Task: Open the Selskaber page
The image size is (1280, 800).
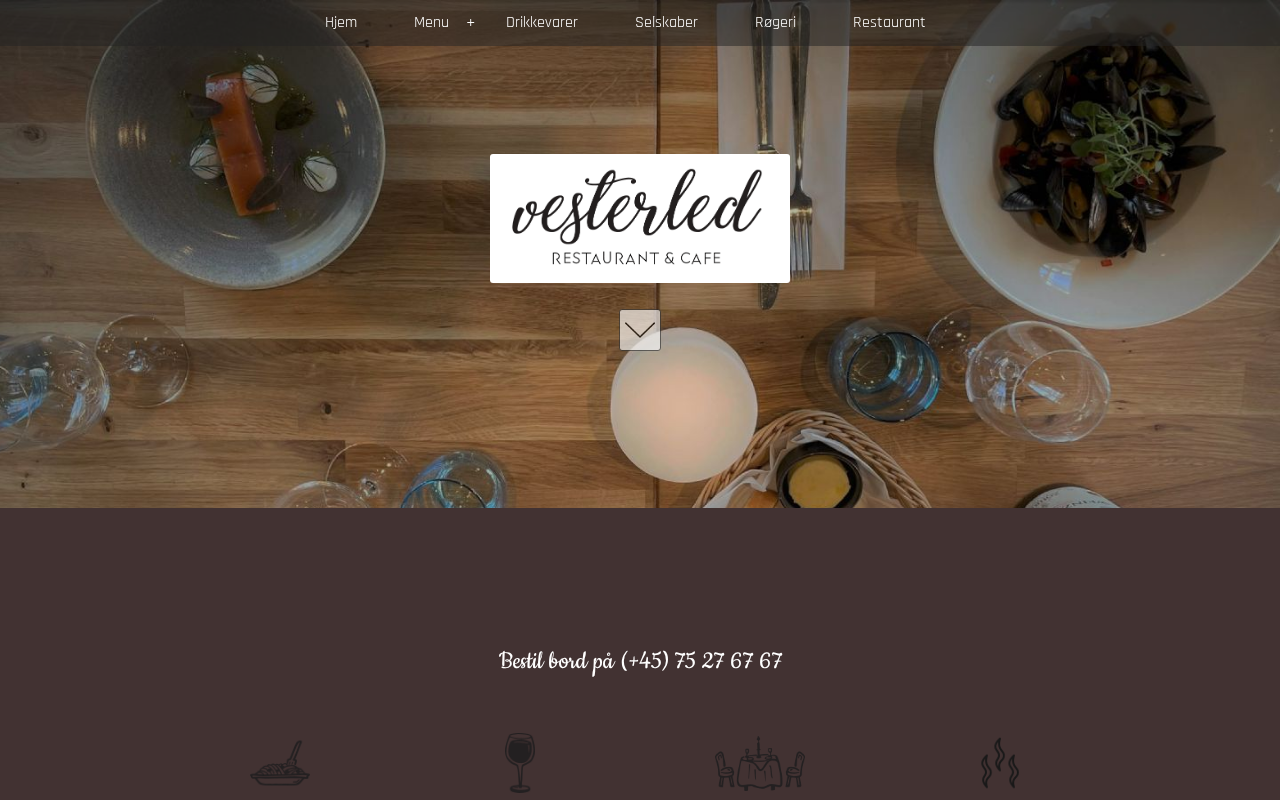Action: tap(666, 23)
